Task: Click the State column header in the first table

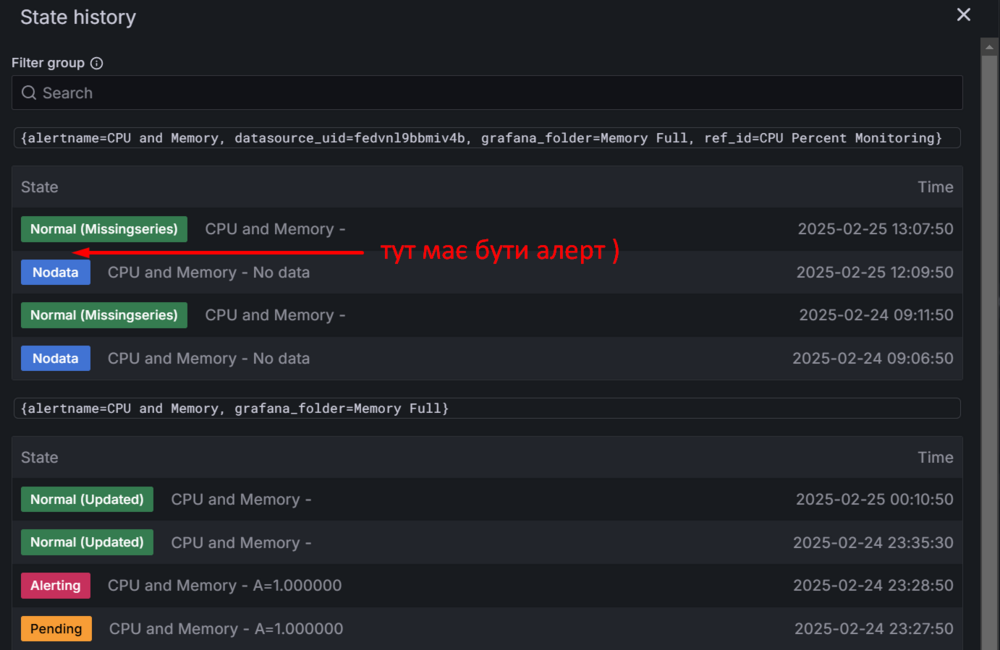Action: pos(40,187)
